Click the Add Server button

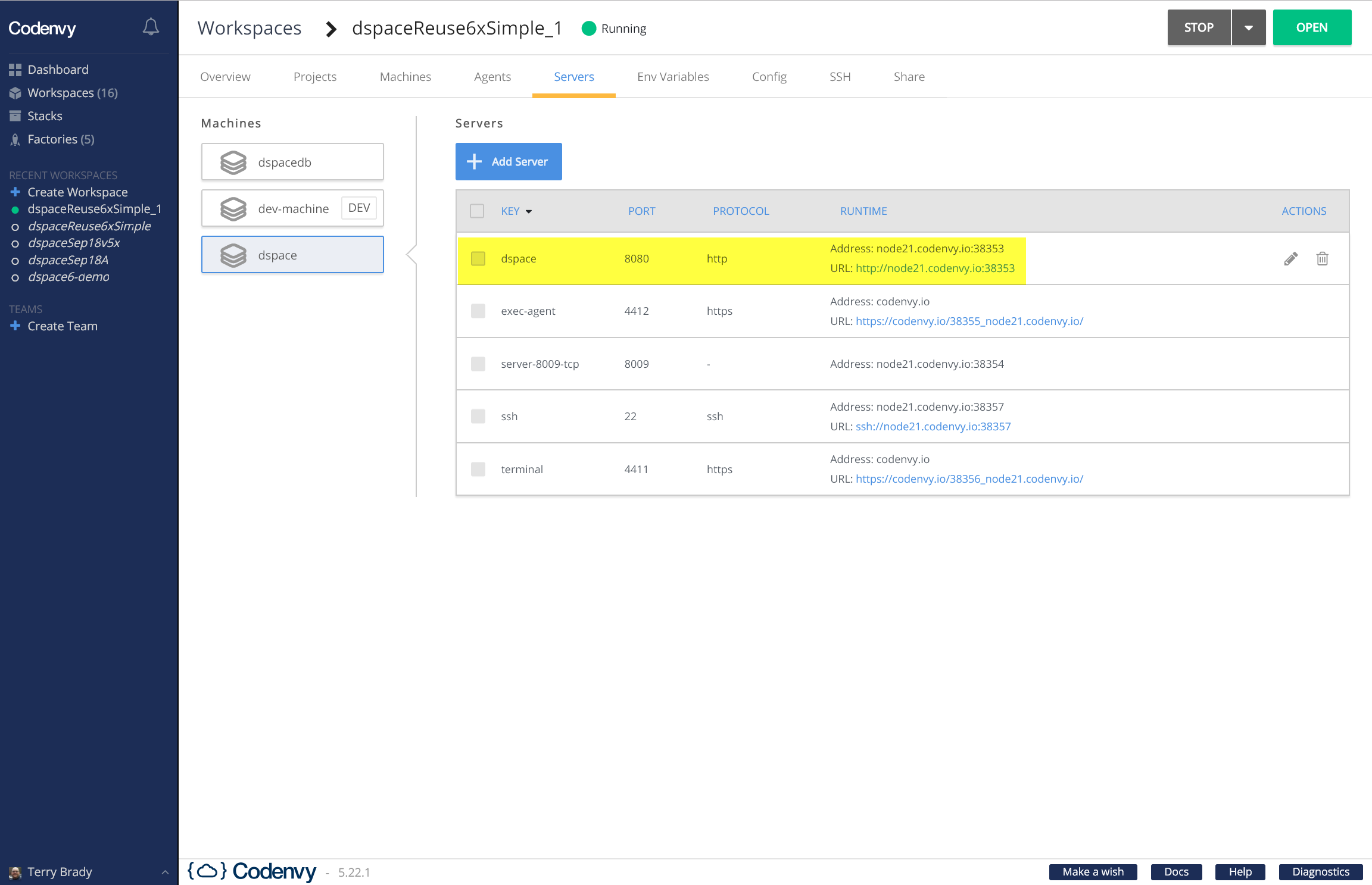click(x=508, y=162)
